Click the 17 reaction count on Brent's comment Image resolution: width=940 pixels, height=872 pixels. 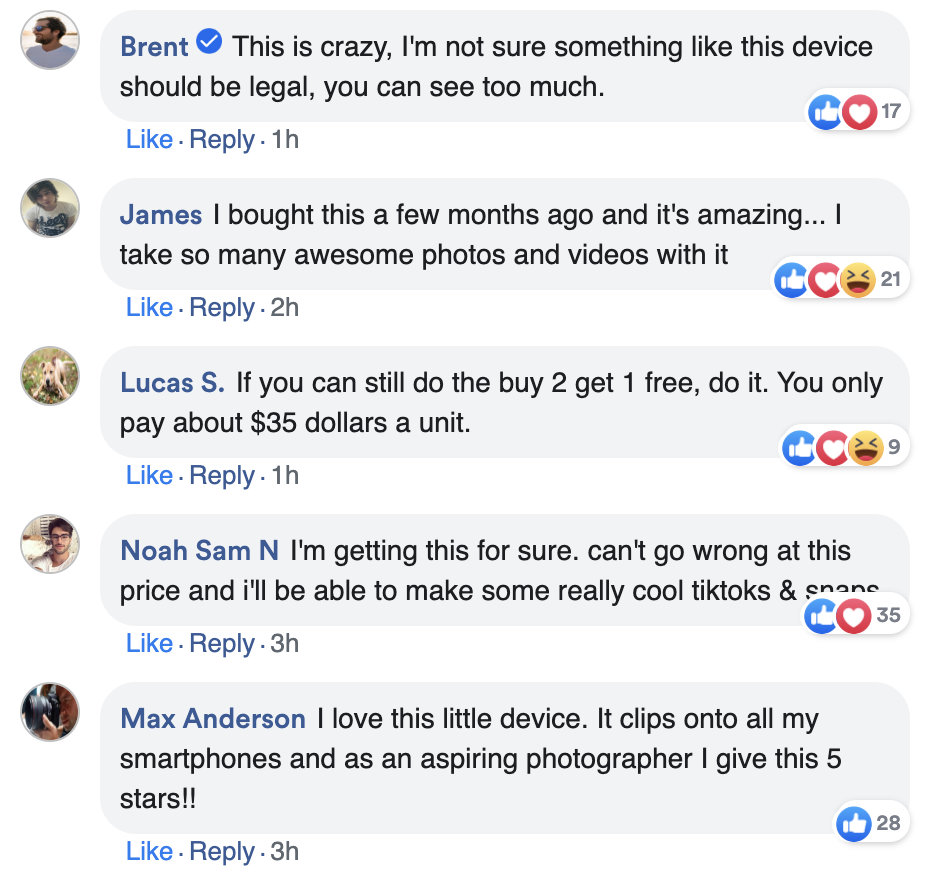coord(891,111)
